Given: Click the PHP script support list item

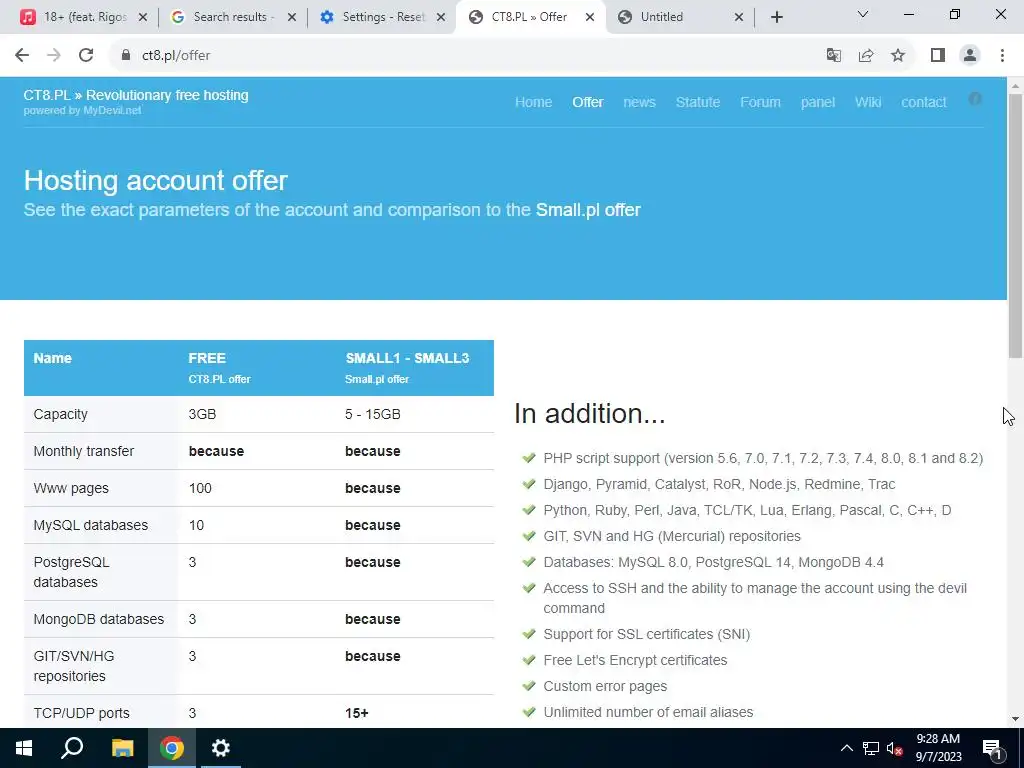Looking at the screenshot, I should (x=763, y=458).
